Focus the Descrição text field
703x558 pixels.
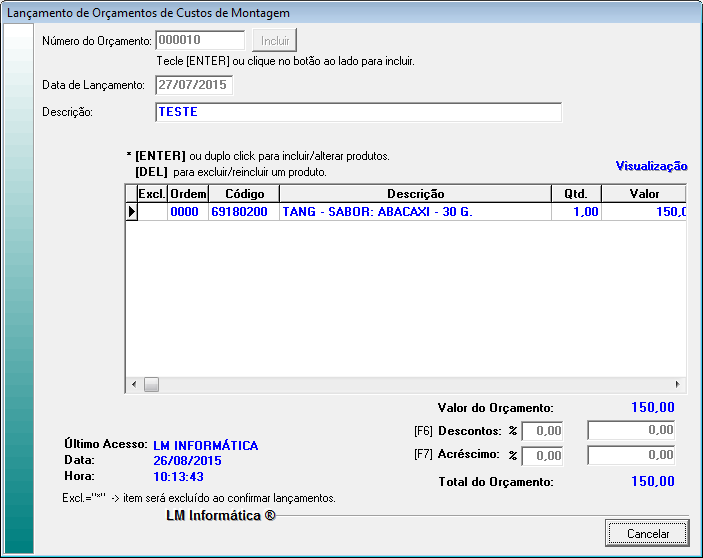(x=358, y=112)
